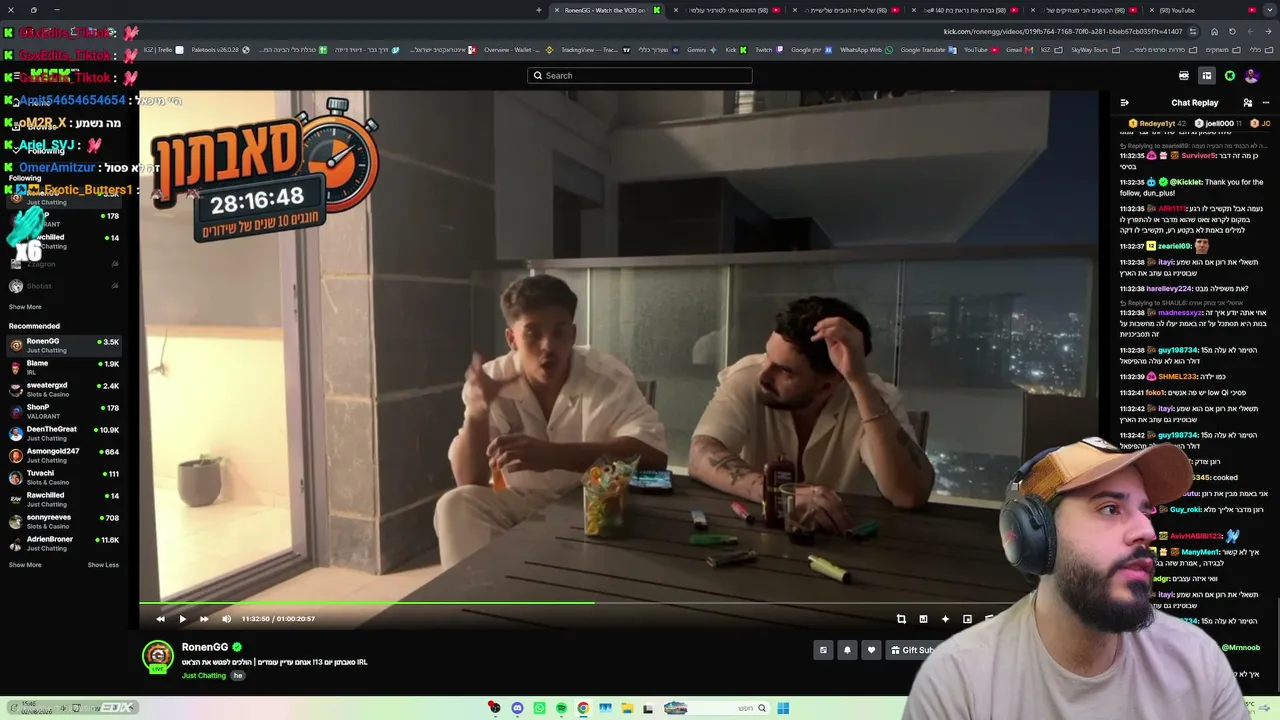Click the Gift Subs button

(x=912, y=650)
